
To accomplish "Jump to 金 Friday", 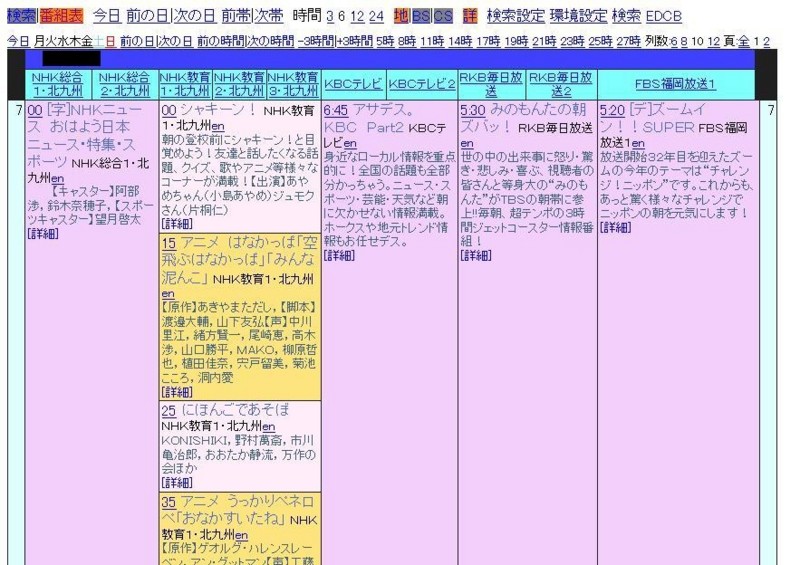I will tap(87, 41).
